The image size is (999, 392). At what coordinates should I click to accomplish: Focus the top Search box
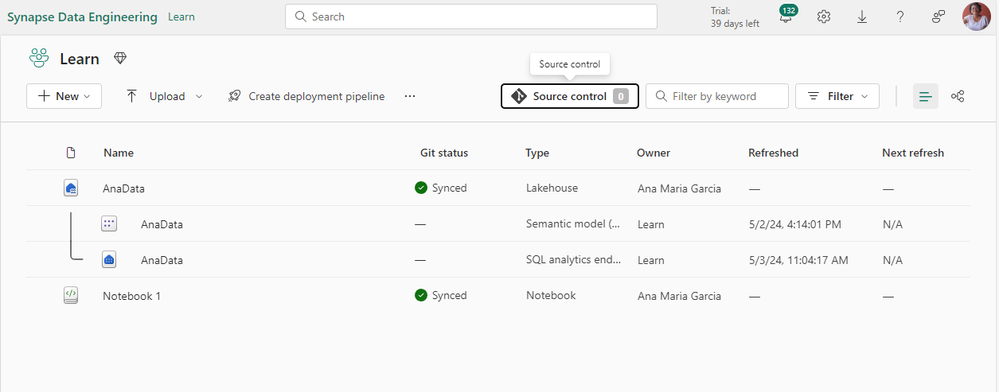pos(471,17)
